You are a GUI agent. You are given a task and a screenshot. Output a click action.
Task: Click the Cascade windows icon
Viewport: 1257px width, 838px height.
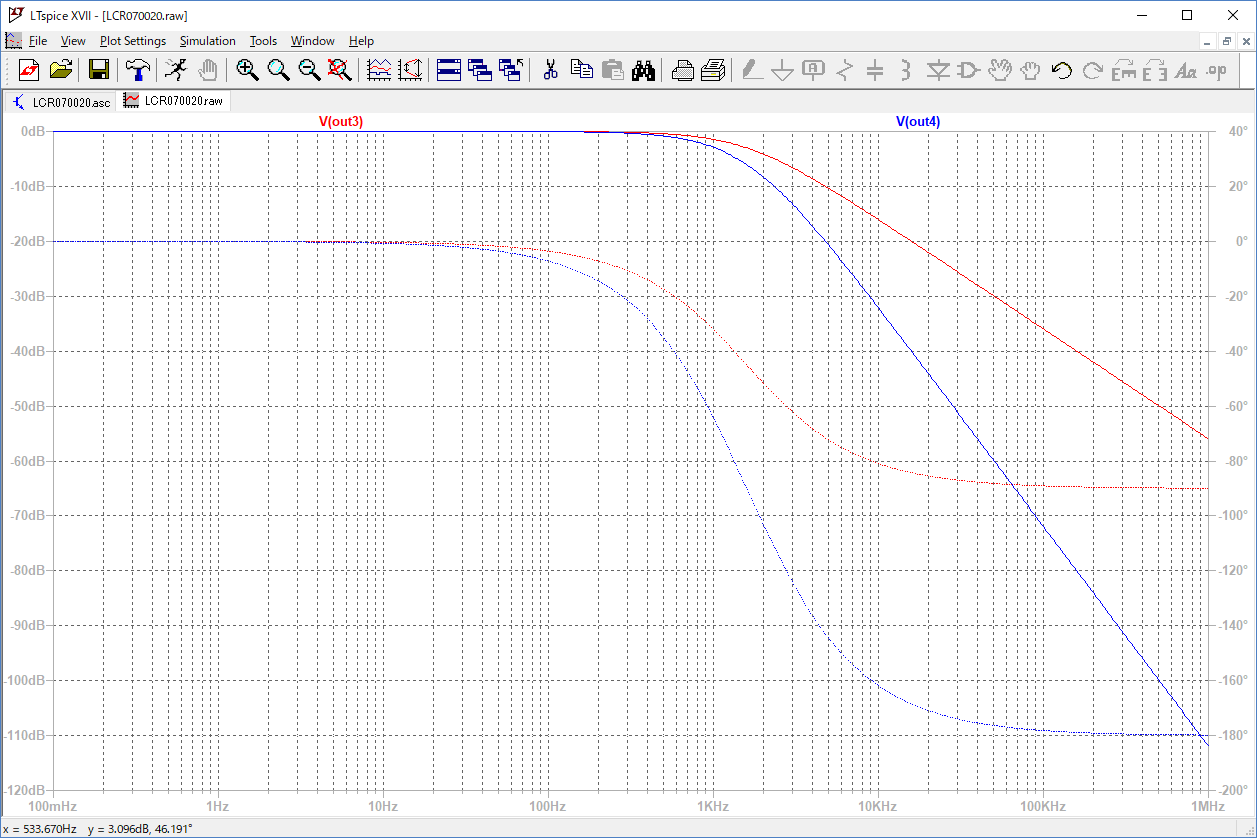480,70
